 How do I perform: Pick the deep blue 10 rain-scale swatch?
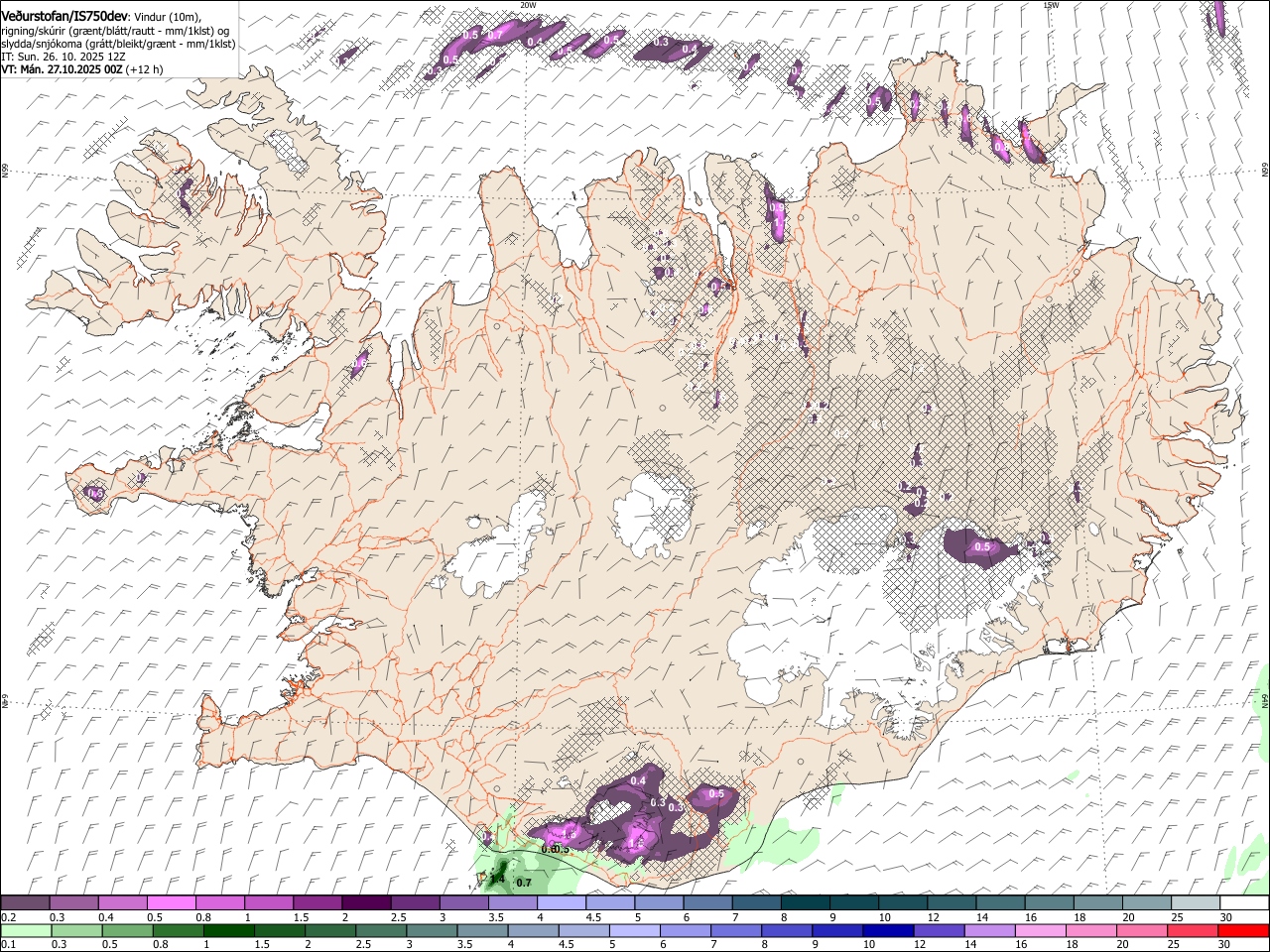[x=889, y=930]
